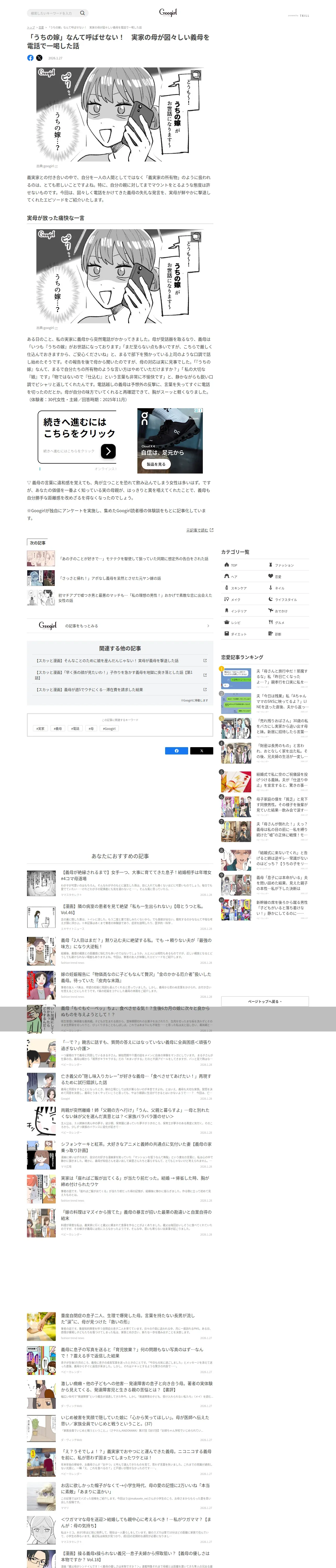Share the article via X round icon
This screenshot has width=336, height=1568.
(40, 58)
